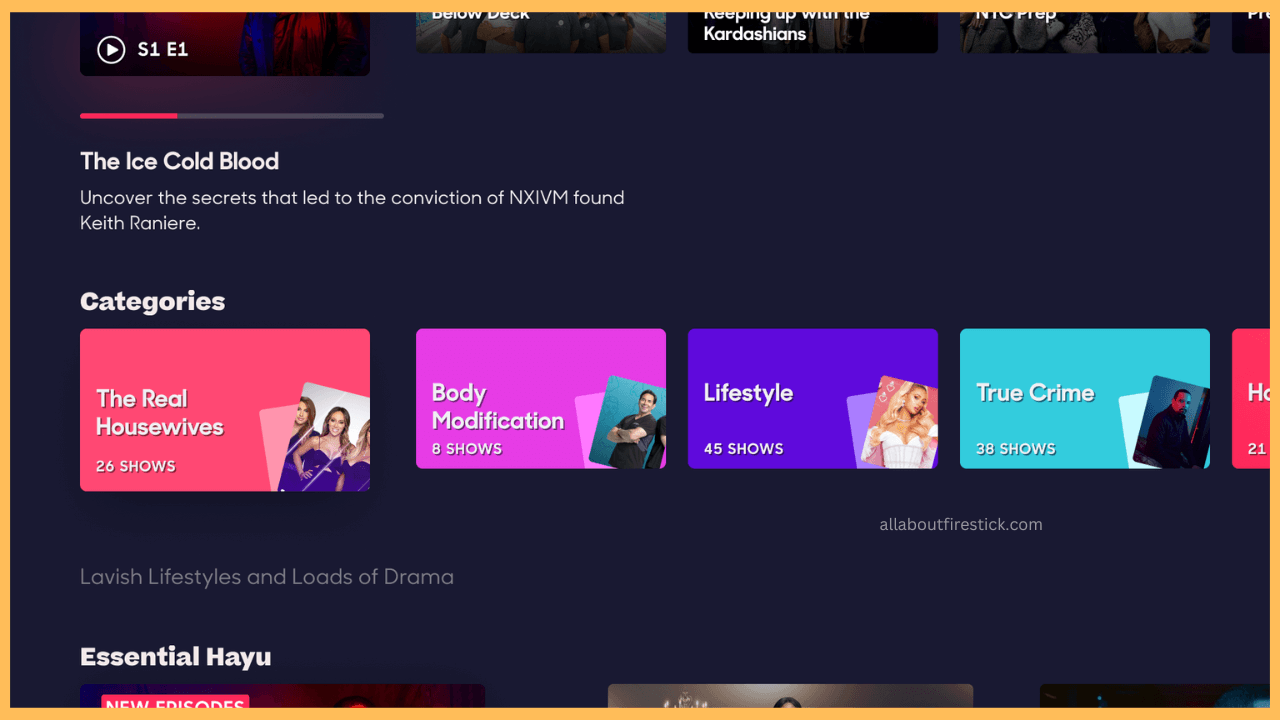The width and height of the screenshot is (1280, 720).
Task: Open the True Crime category card
Action: [1084, 398]
